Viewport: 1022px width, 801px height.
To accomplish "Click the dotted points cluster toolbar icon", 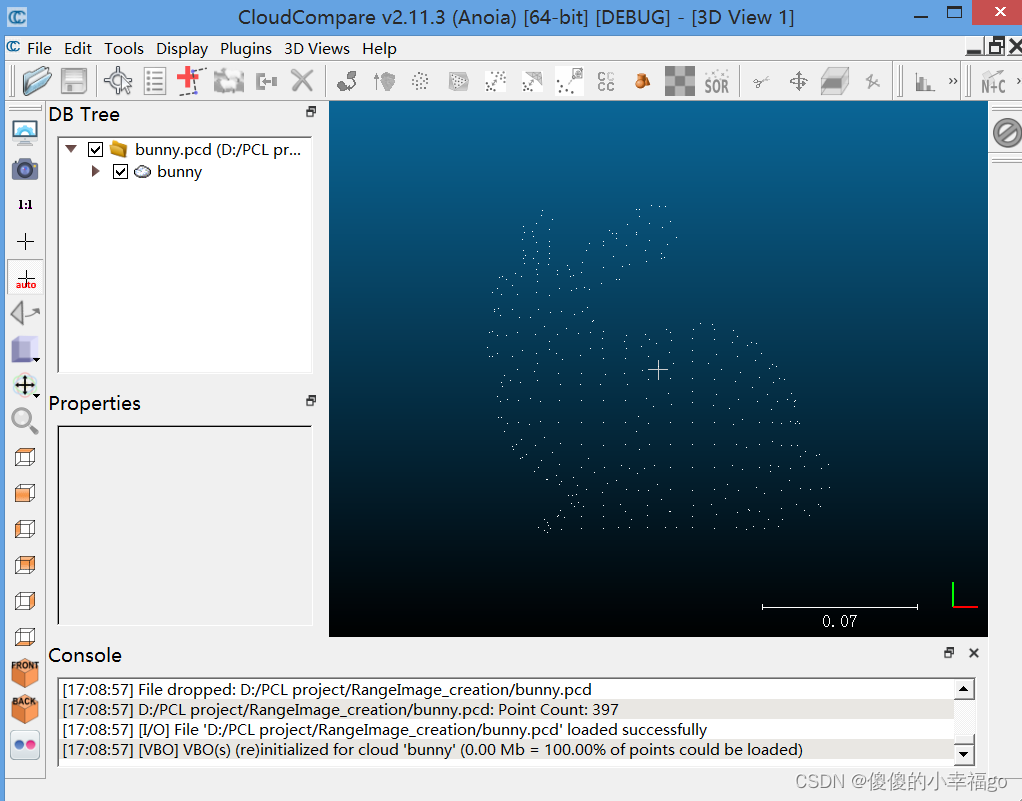I will [x=420, y=81].
